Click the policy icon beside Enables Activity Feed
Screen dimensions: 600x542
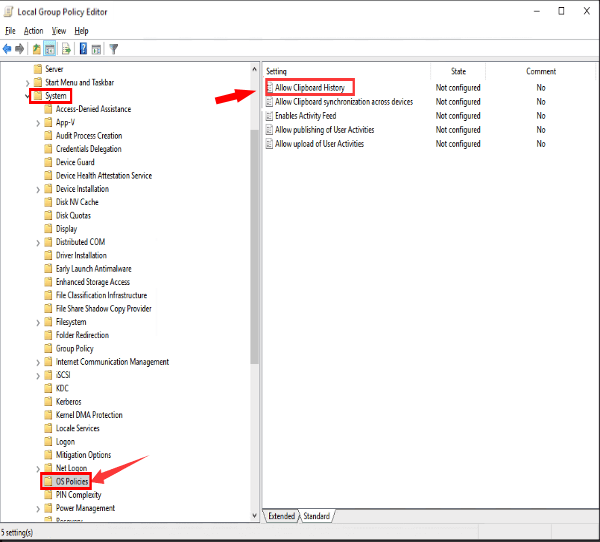pos(269,116)
